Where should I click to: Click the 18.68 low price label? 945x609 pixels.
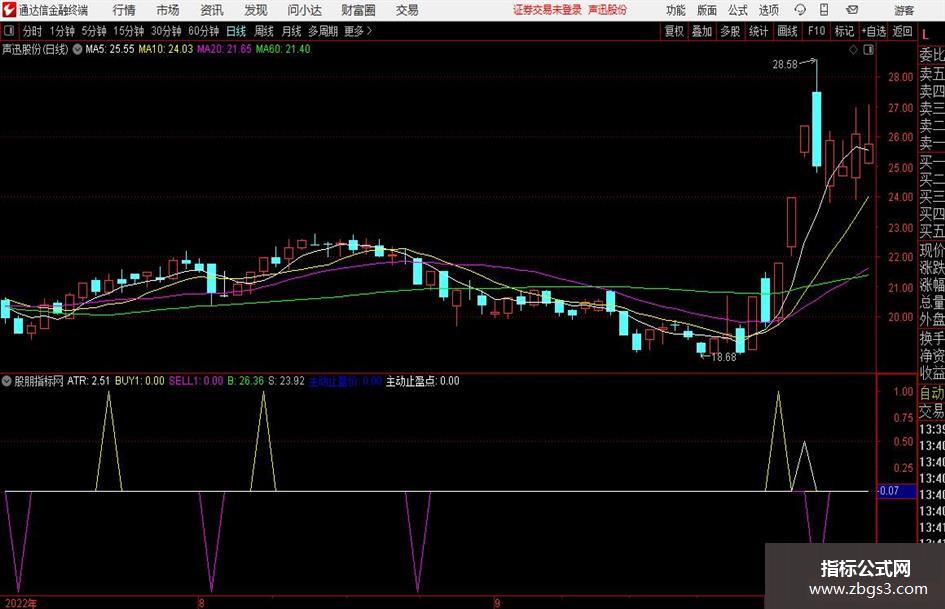[724, 357]
